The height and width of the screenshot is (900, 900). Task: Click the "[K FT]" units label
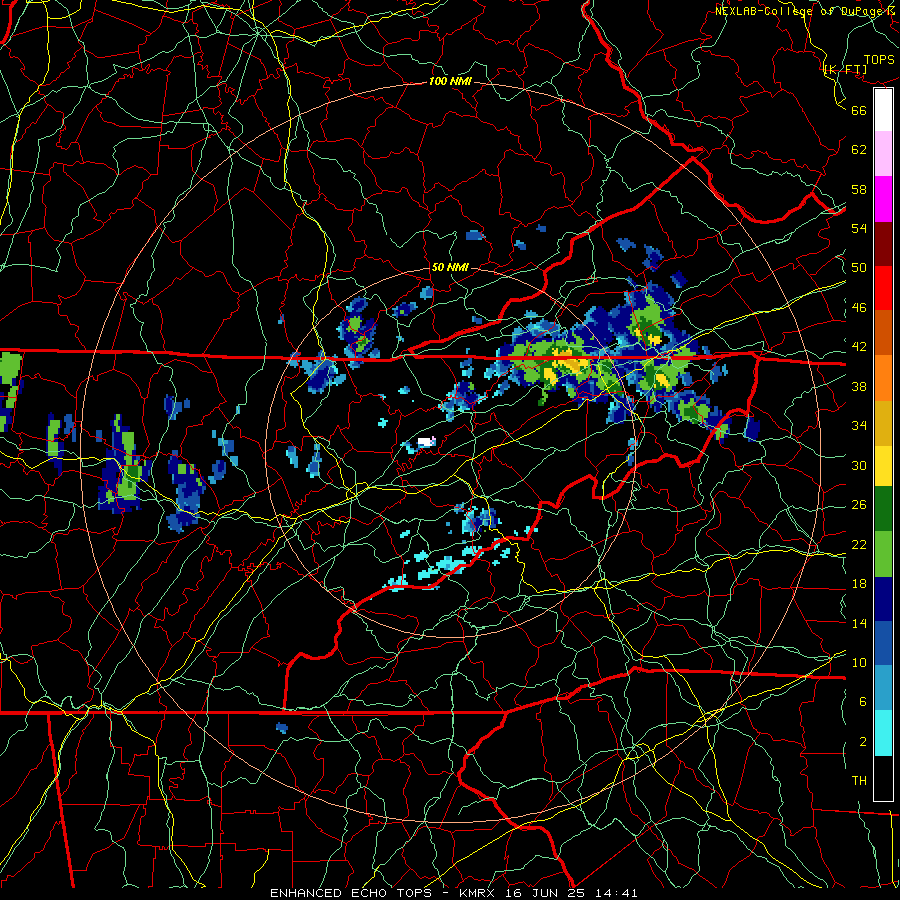coord(845,69)
